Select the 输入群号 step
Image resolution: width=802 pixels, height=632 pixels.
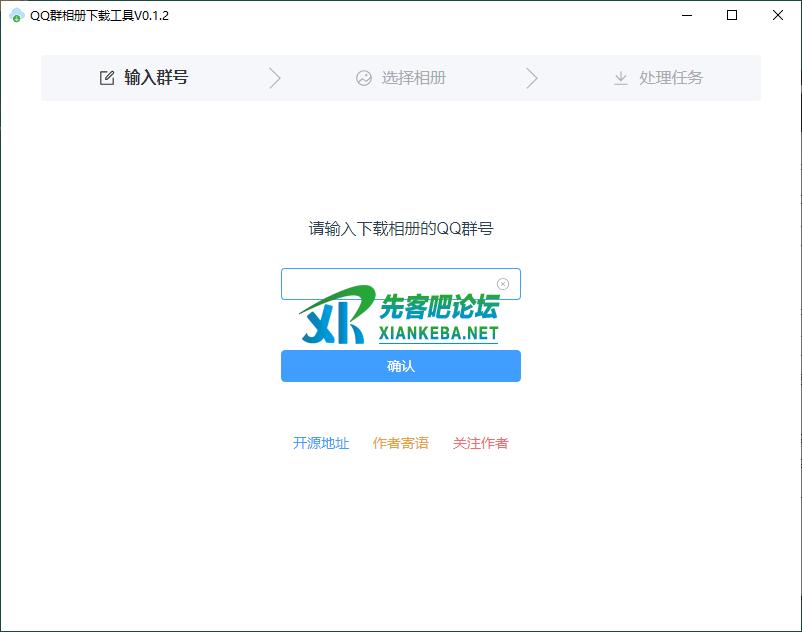156,78
